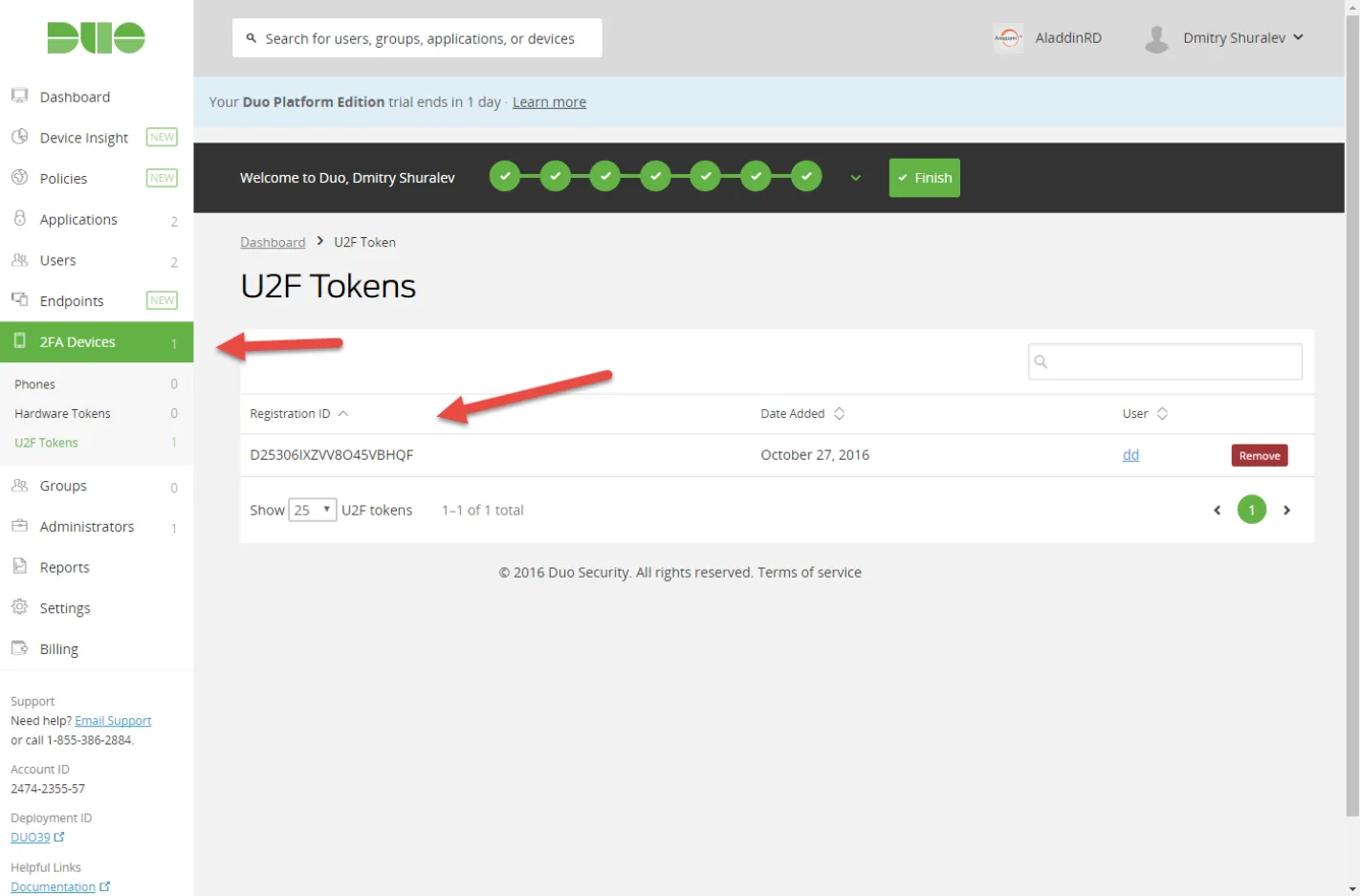This screenshot has height=896, width=1360.
Task: Click the Endpoints devices icon
Action: [19, 300]
